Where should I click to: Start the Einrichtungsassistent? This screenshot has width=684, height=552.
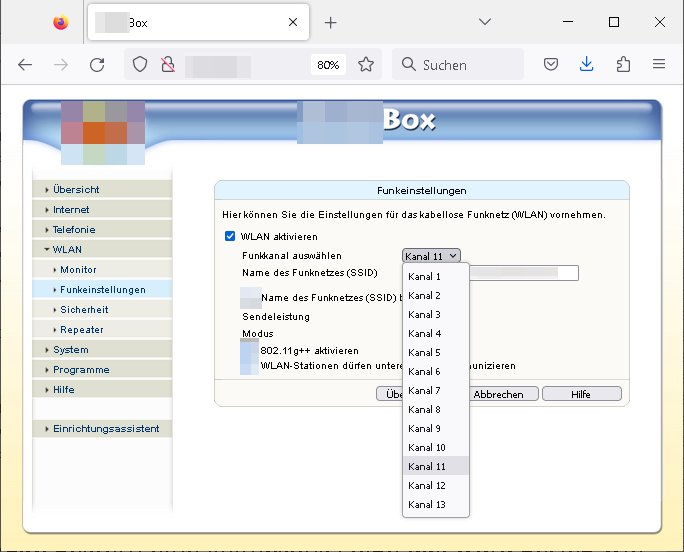[102, 429]
